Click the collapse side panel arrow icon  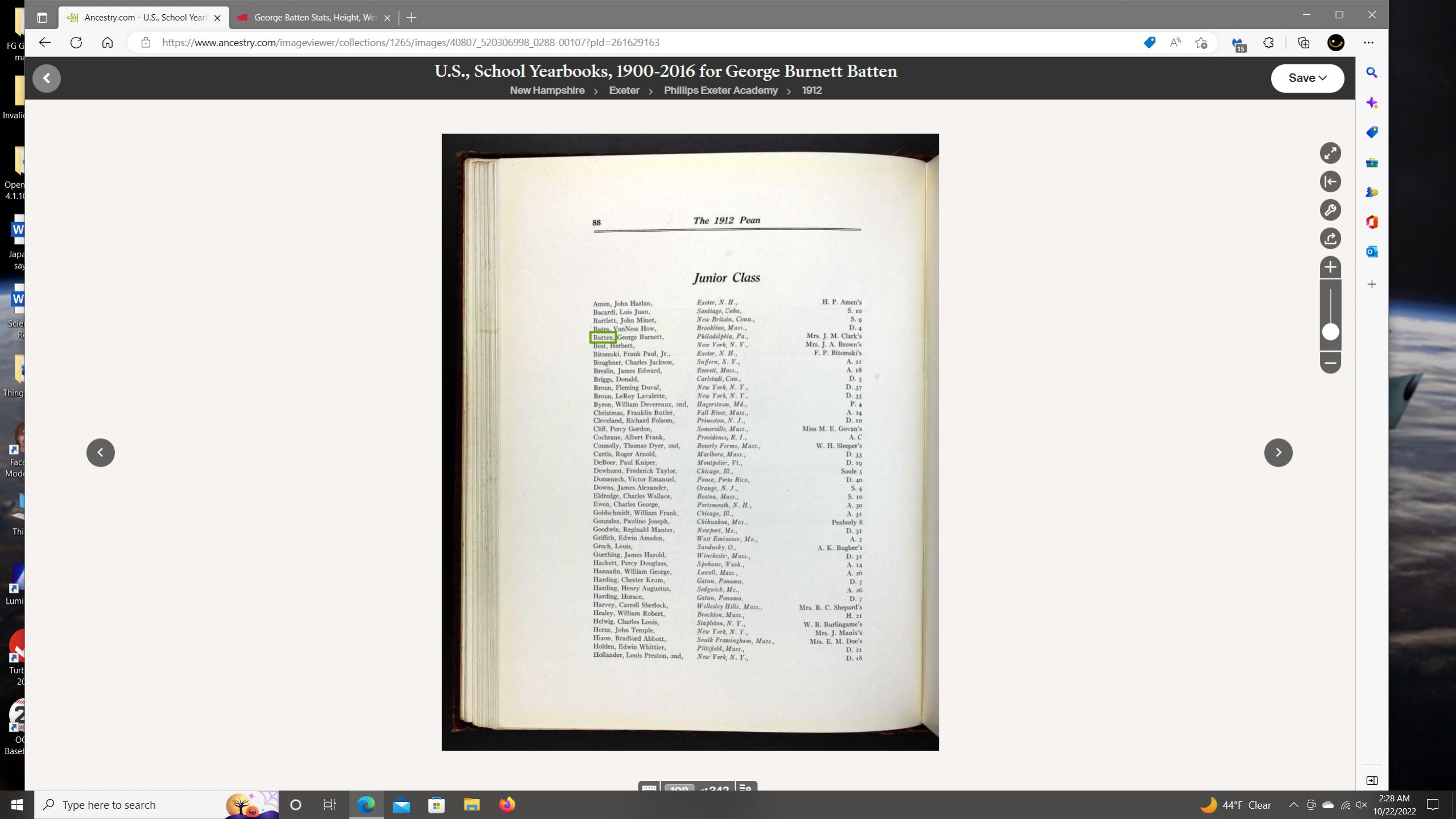pos(1330,182)
